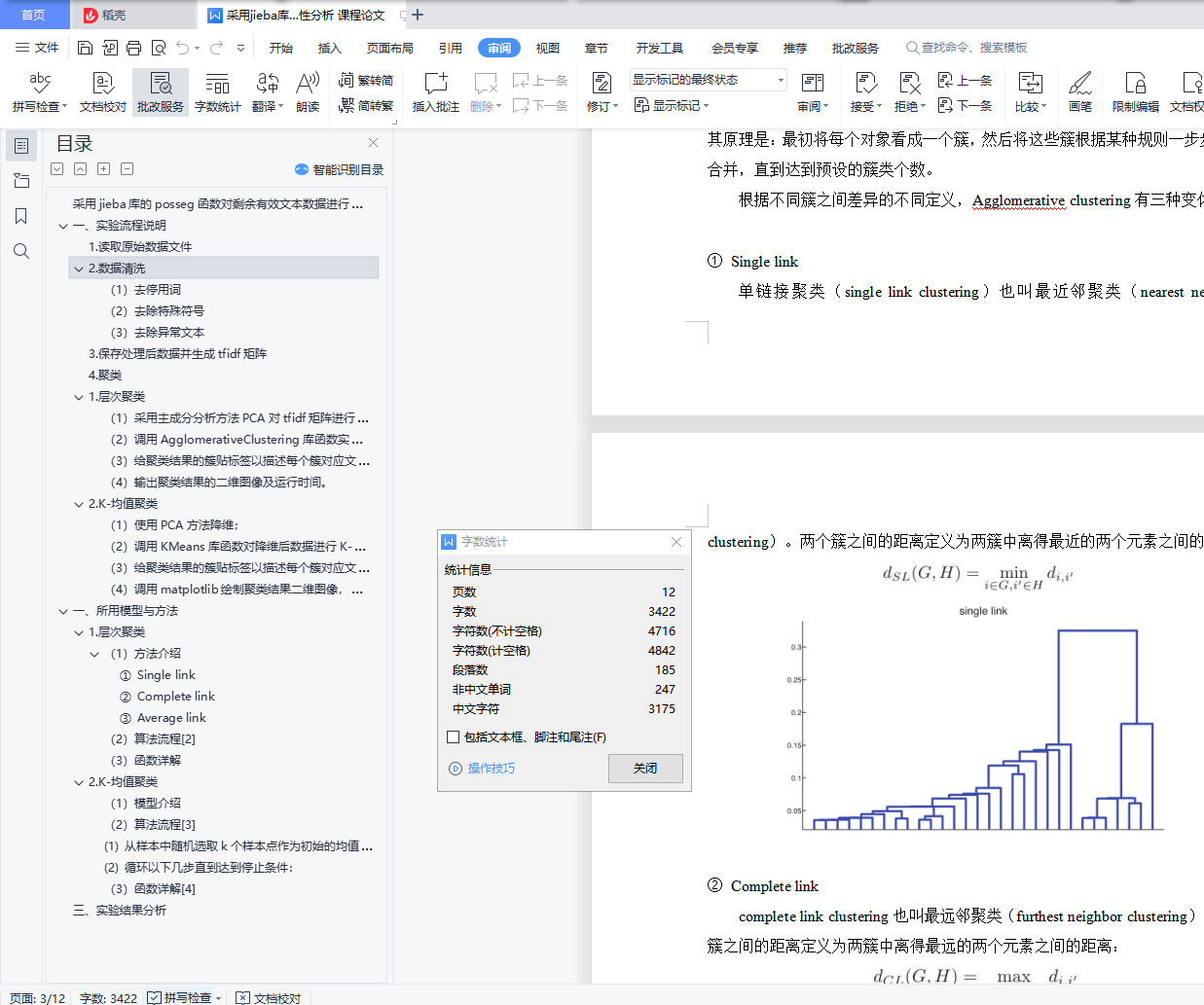
Task: Switch to the 视图 tab
Action: [548, 48]
